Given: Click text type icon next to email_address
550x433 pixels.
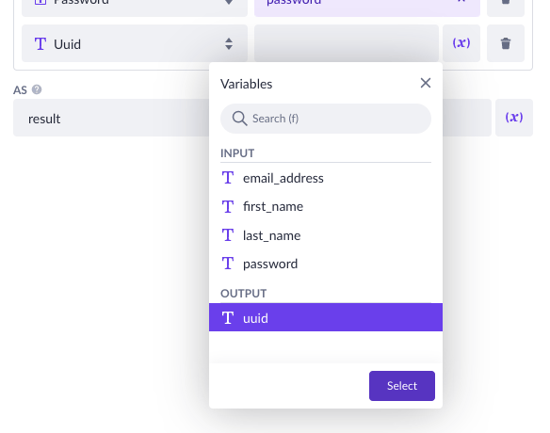Looking at the screenshot, I should 228,178.
